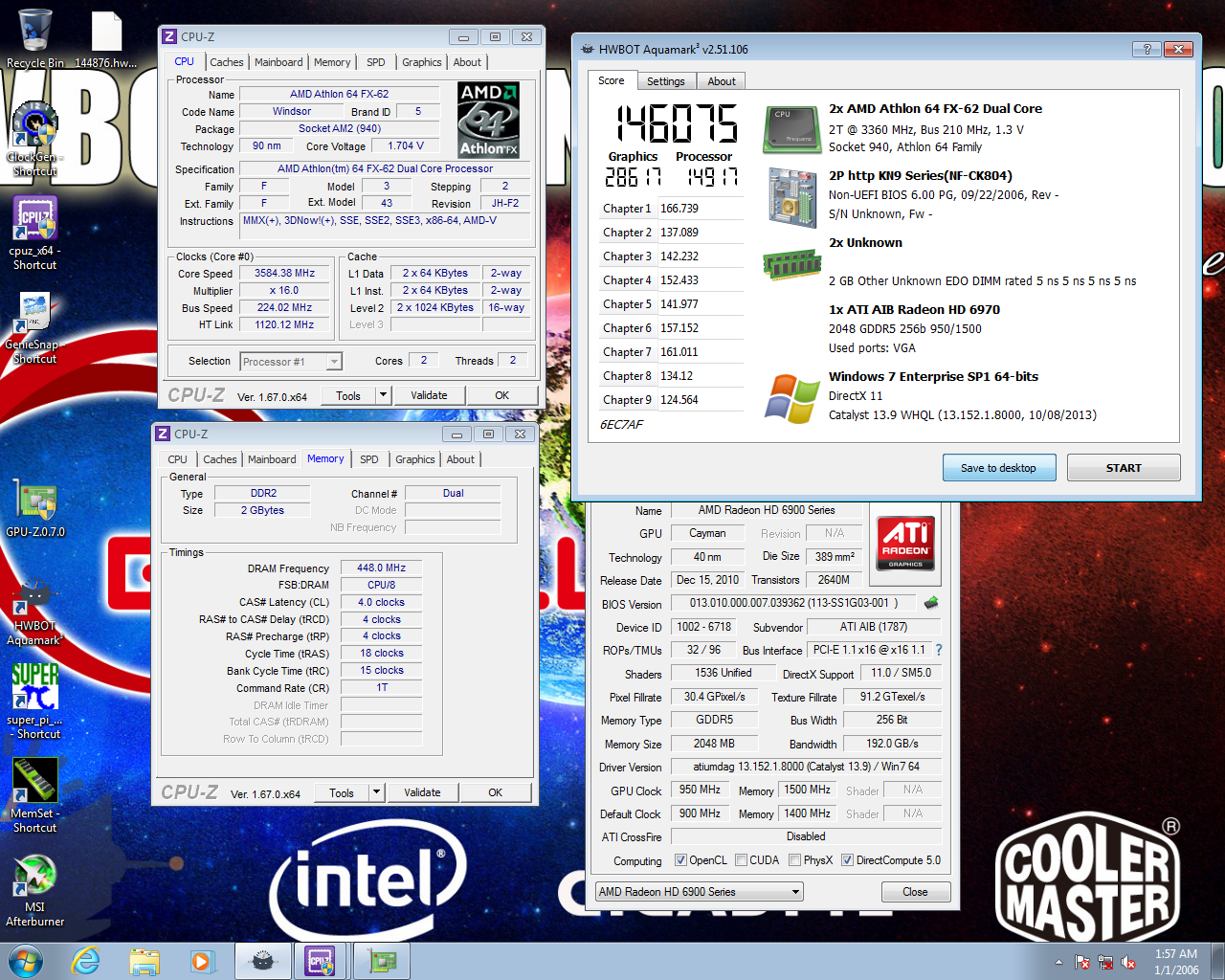Click the 6EC7AF code in Aquamark

[621, 425]
